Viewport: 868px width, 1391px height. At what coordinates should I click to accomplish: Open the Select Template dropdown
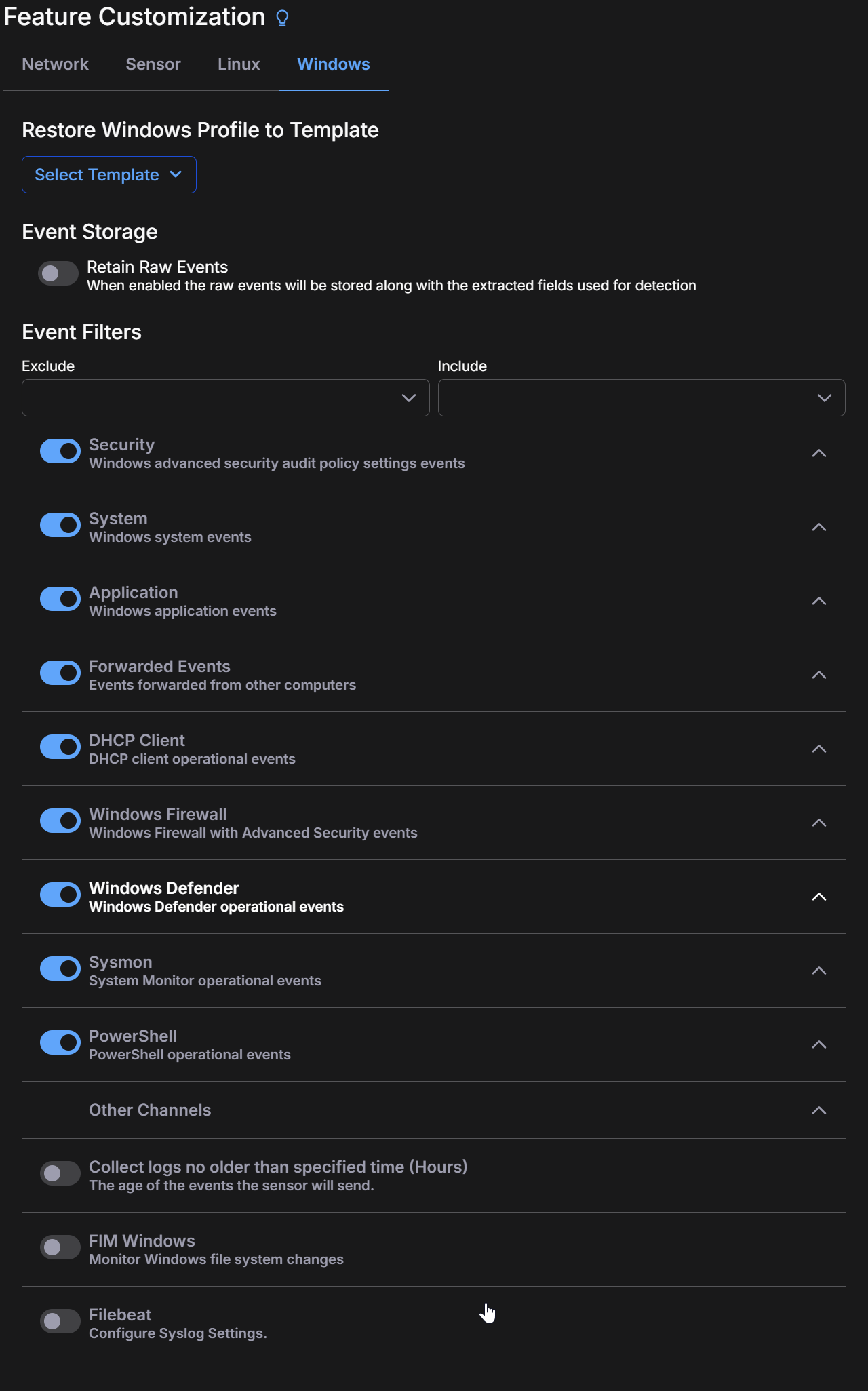click(109, 175)
